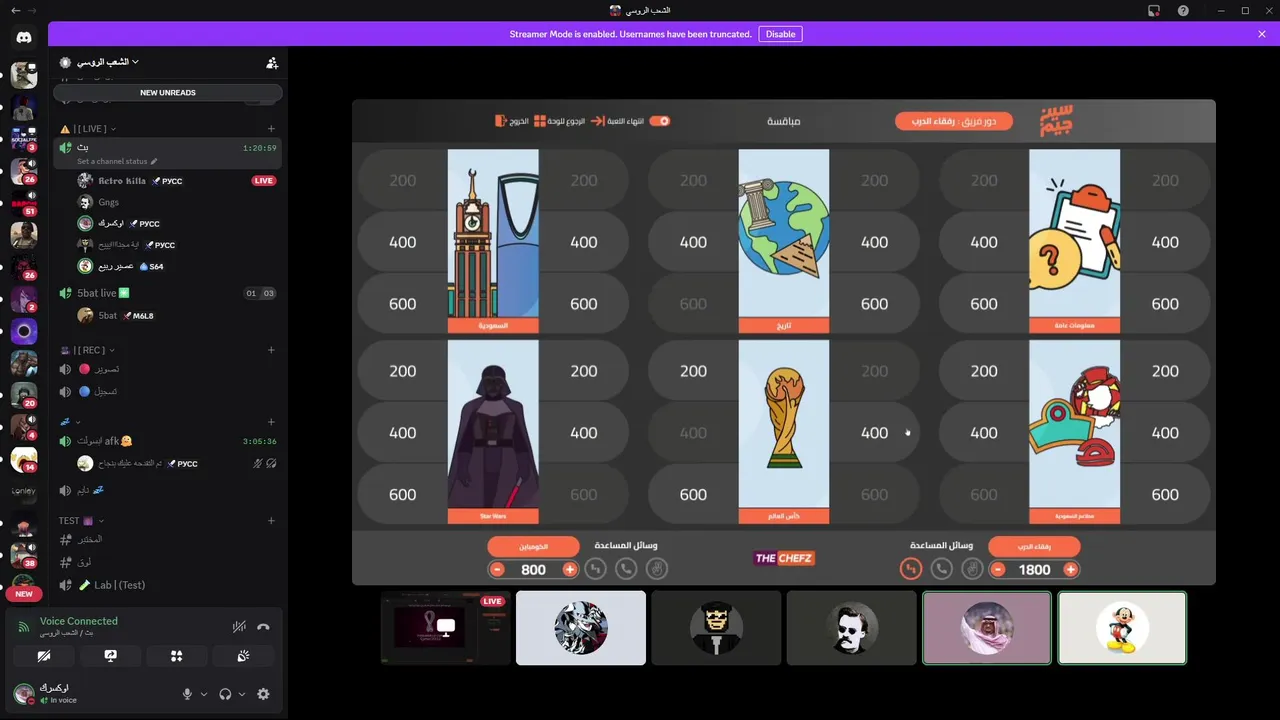Add a channel to TEST category
The image size is (1280, 720).
[271, 521]
